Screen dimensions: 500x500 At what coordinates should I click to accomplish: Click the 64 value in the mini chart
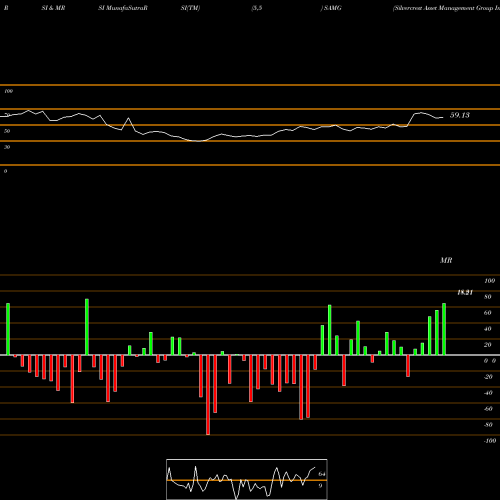click(x=322, y=474)
